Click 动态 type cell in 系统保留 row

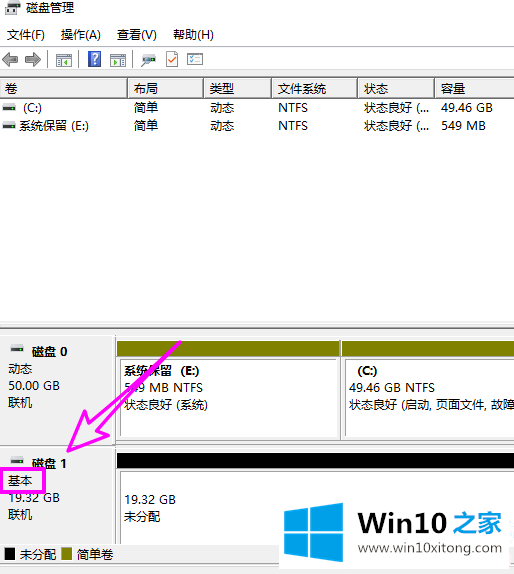tap(222, 126)
